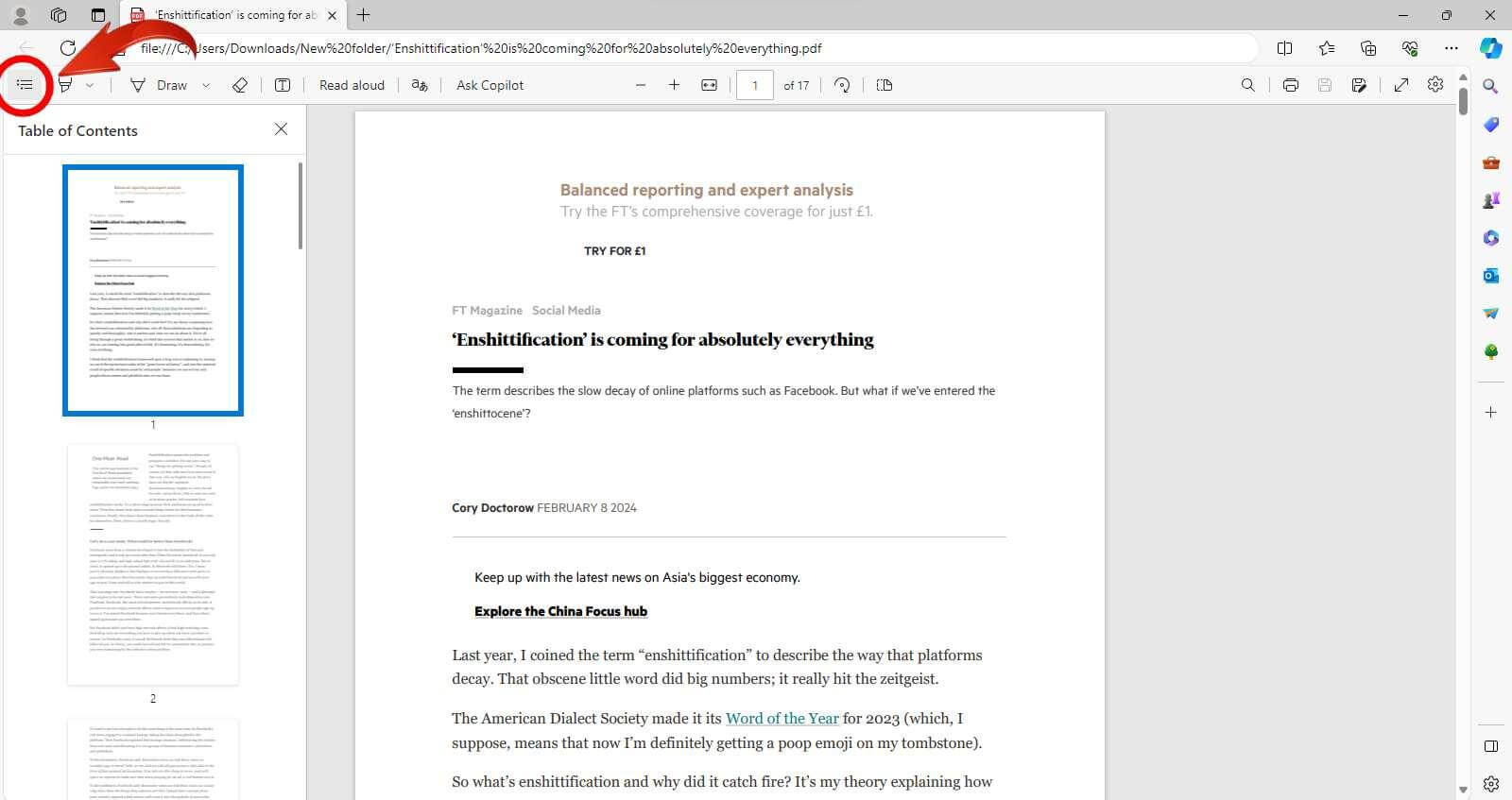Select page 1 thumbnail
Image resolution: width=1512 pixels, height=800 pixels.
[153, 290]
